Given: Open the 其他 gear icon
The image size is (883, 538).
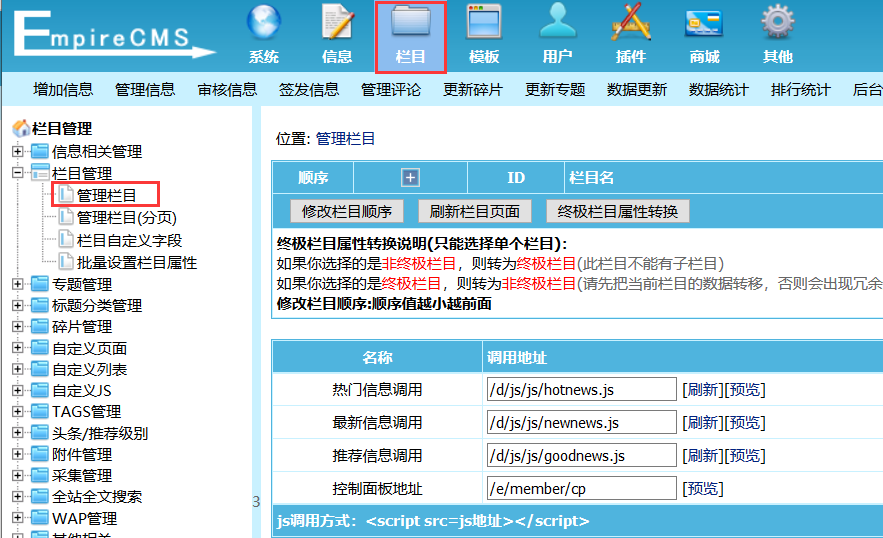Looking at the screenshot, I should pos(778,23).
